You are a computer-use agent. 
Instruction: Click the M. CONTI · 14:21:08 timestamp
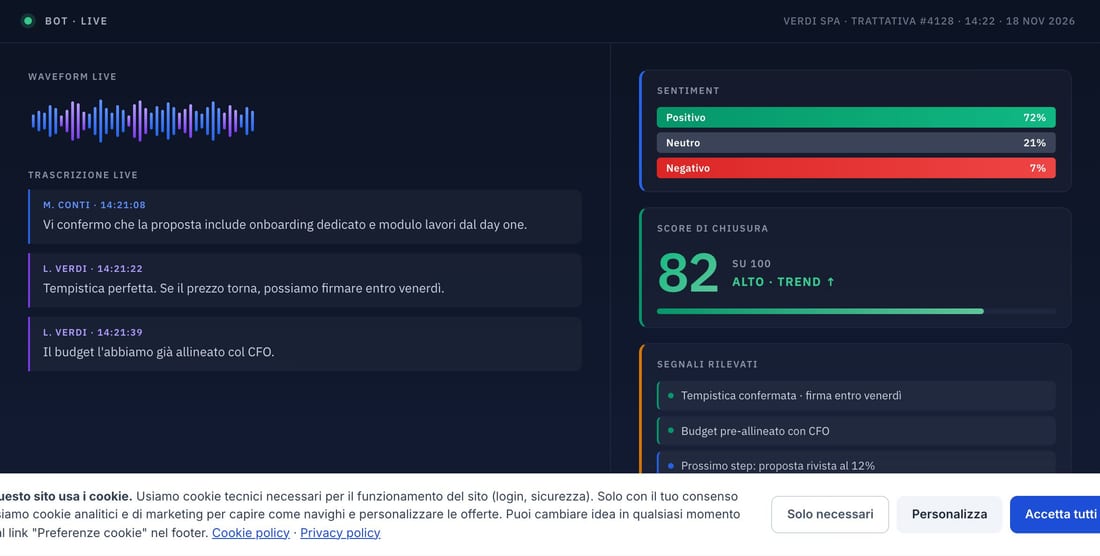[x=94, y=205]
